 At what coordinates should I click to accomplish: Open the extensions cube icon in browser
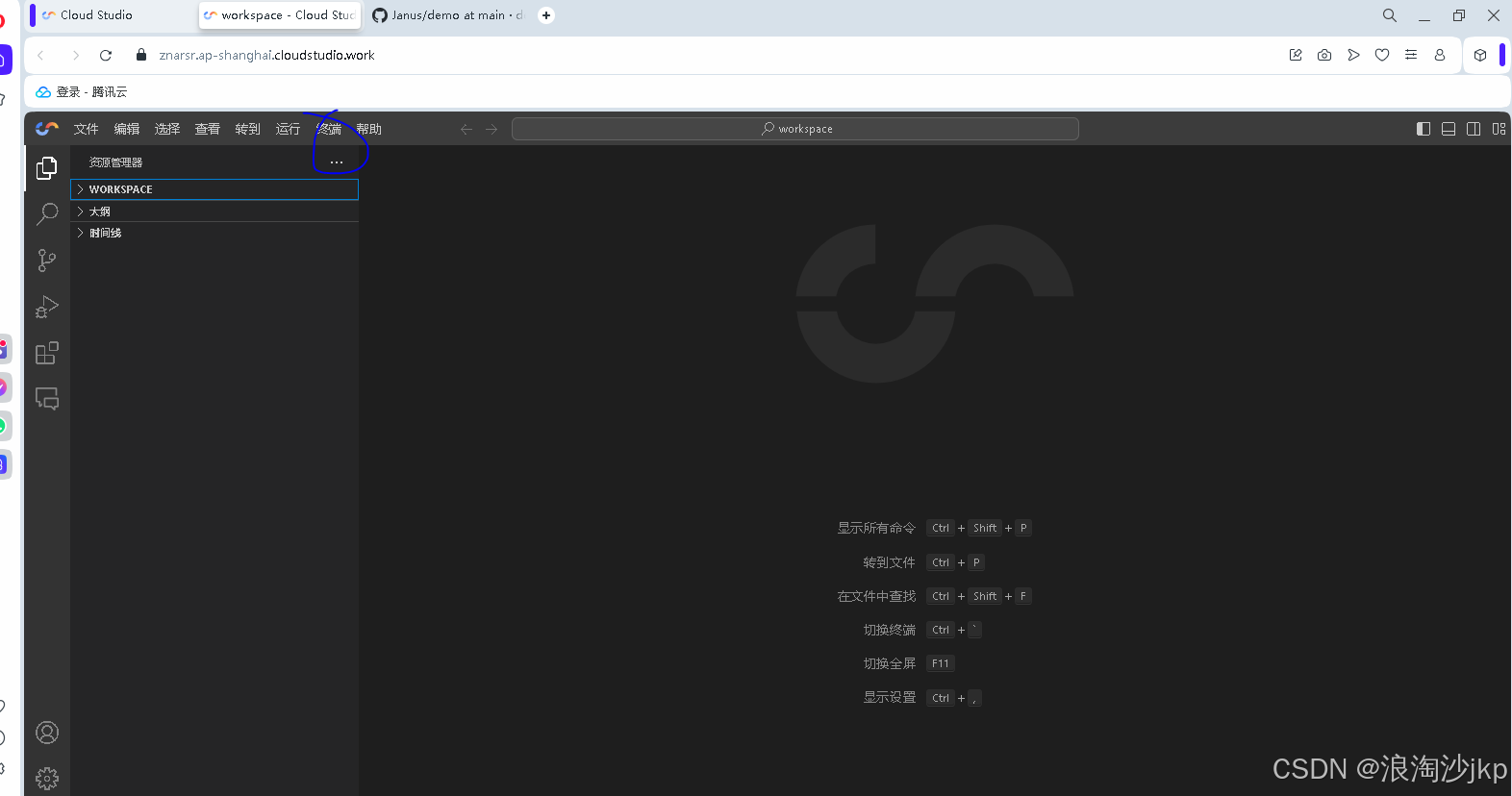click(x=1480, y=55)
